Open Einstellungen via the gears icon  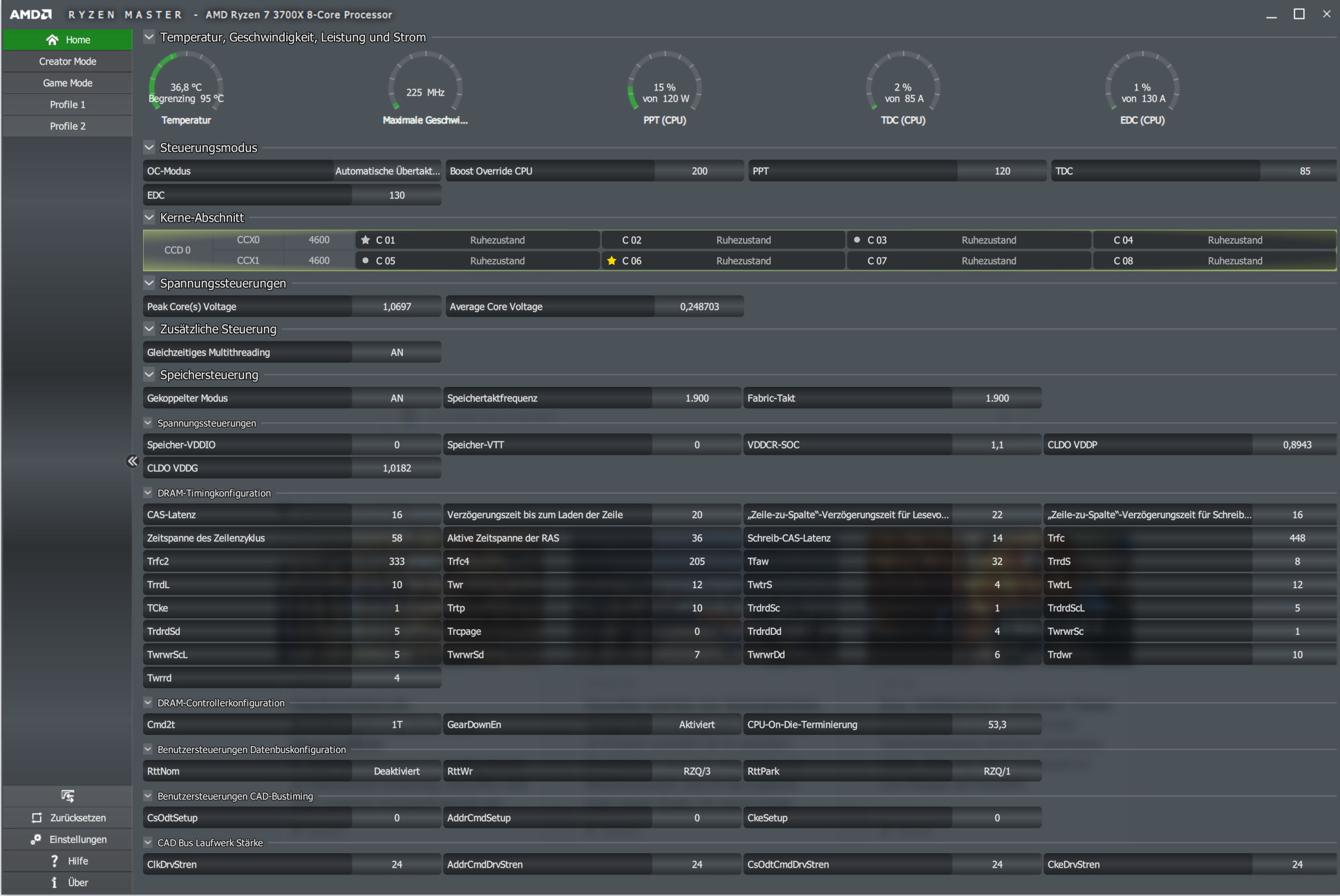coord(36,839)
